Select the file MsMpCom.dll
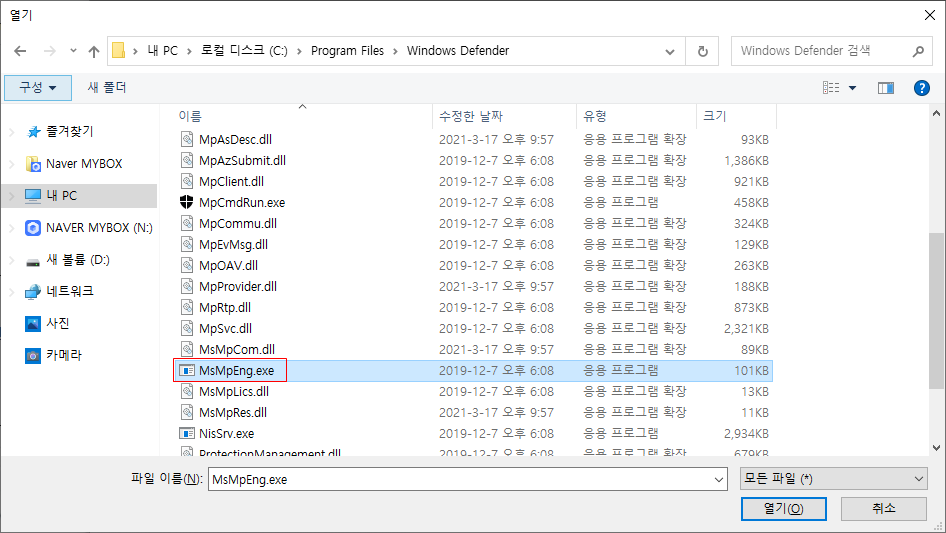This screenshot has height=533, width=946. (236, 349)
